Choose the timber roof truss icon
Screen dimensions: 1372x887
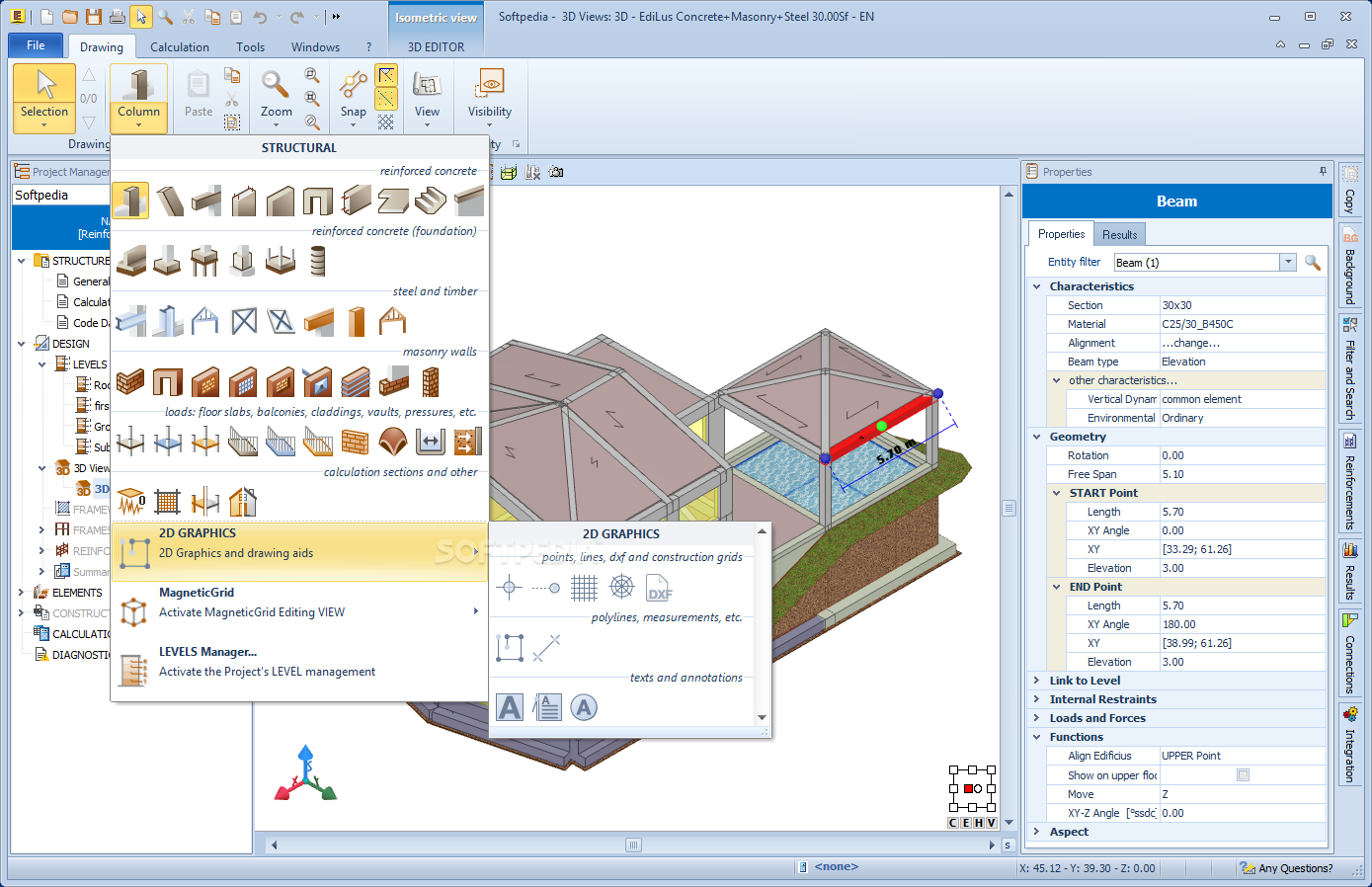click(x=393, y=321)
